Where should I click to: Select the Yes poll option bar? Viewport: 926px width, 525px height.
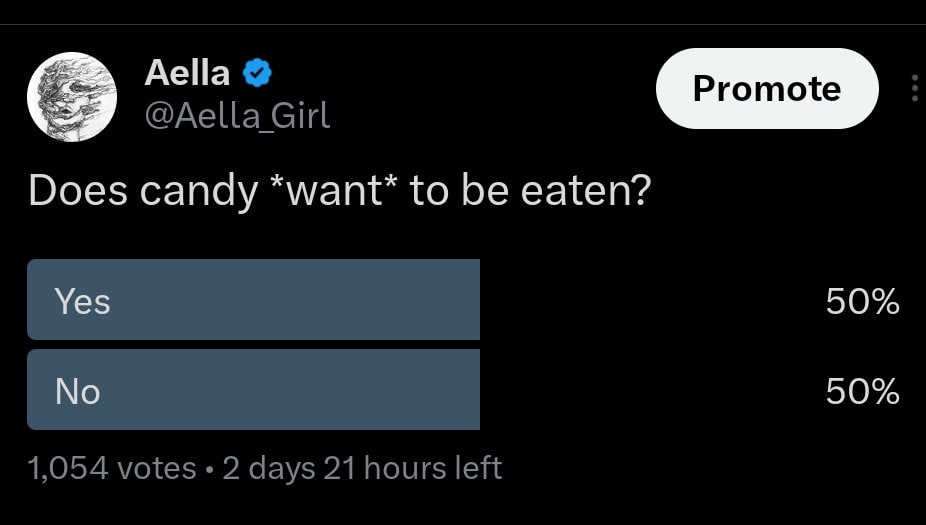[x=253, y=300]
